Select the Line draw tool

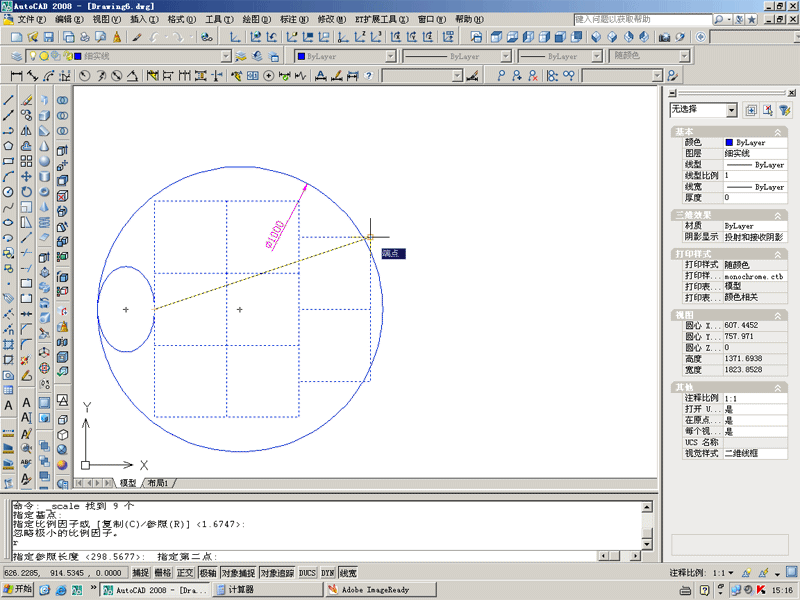tap(8, 100)
